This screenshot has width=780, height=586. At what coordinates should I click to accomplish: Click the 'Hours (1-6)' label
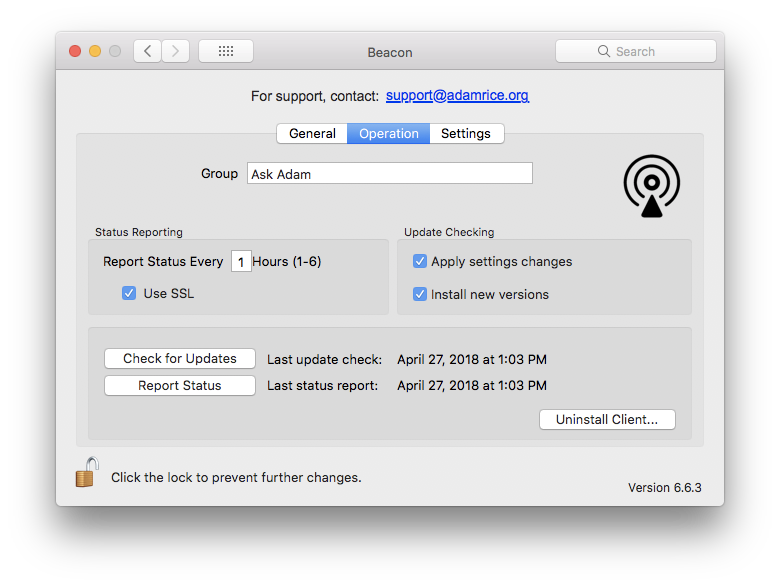[x=287, y=262]
